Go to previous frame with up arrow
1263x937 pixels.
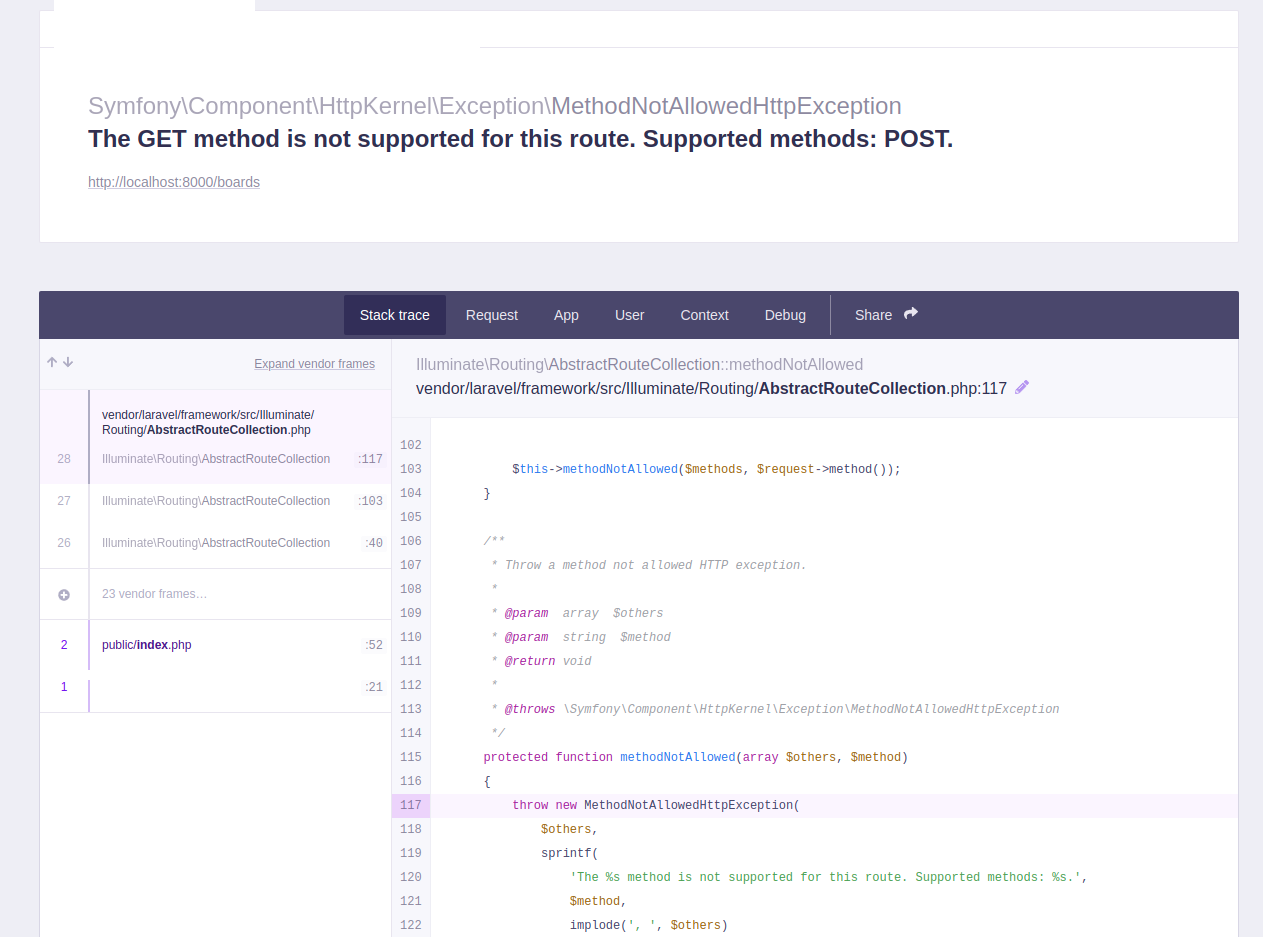52,363
